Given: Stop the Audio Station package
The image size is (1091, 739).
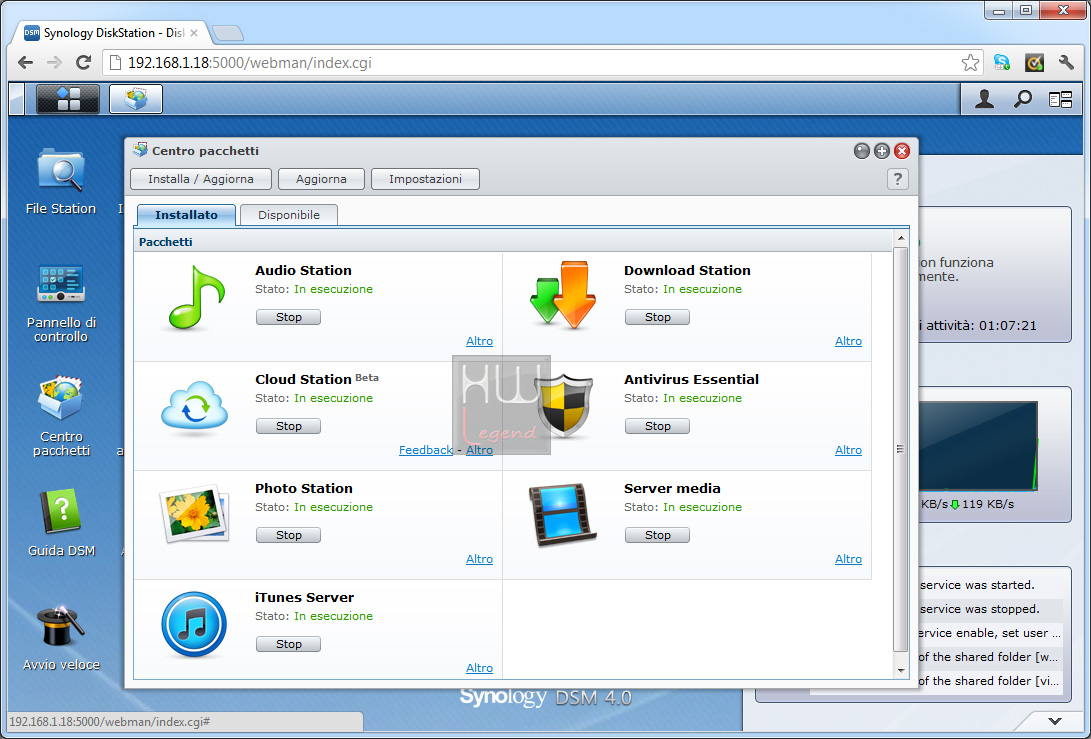Looking at the screenshot, I should pyautogui.click(x=289, y=317).
